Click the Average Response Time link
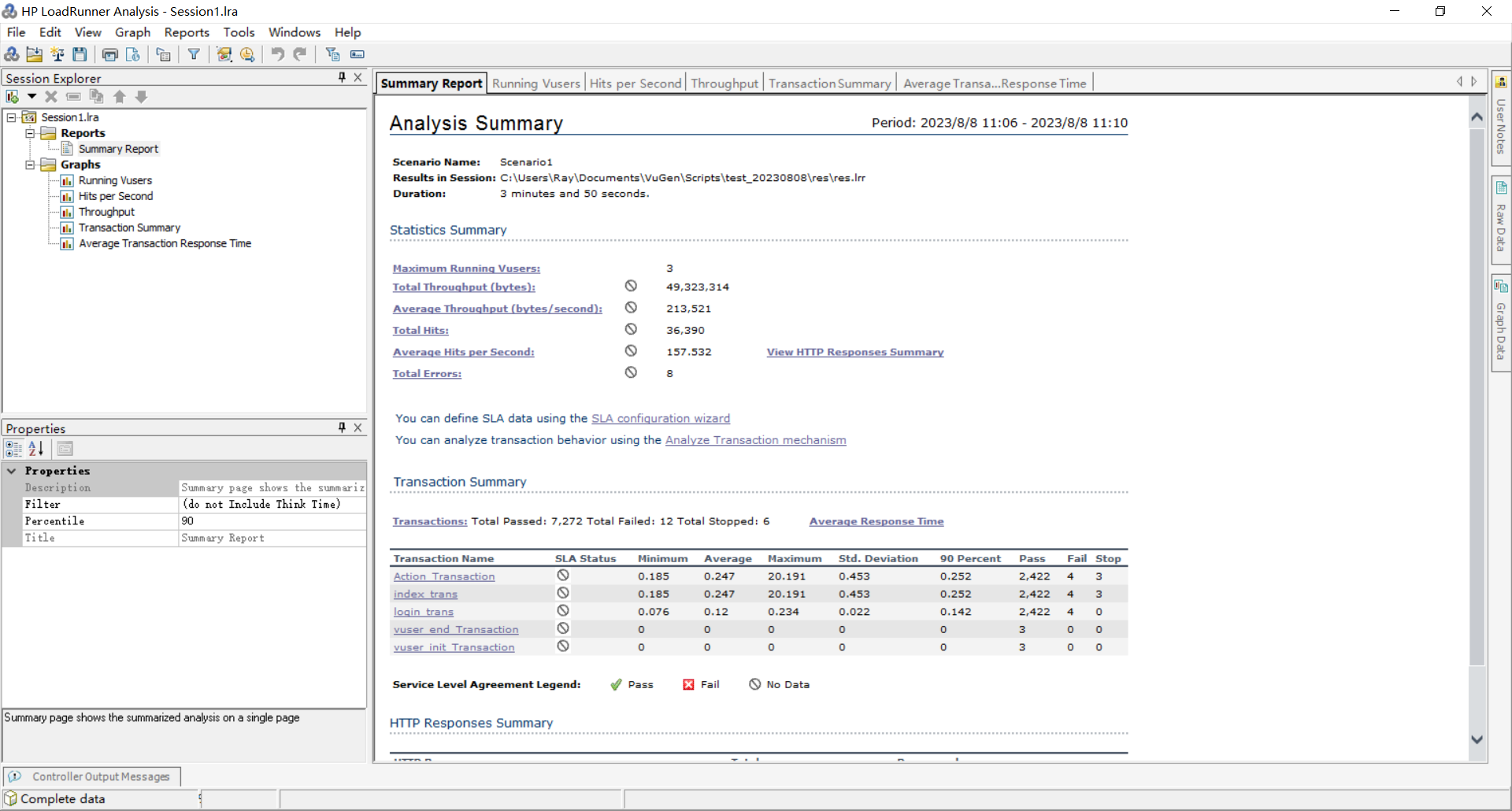This screenshot has width=1512, height=811. pyautogui.click(x=876, y=521)
